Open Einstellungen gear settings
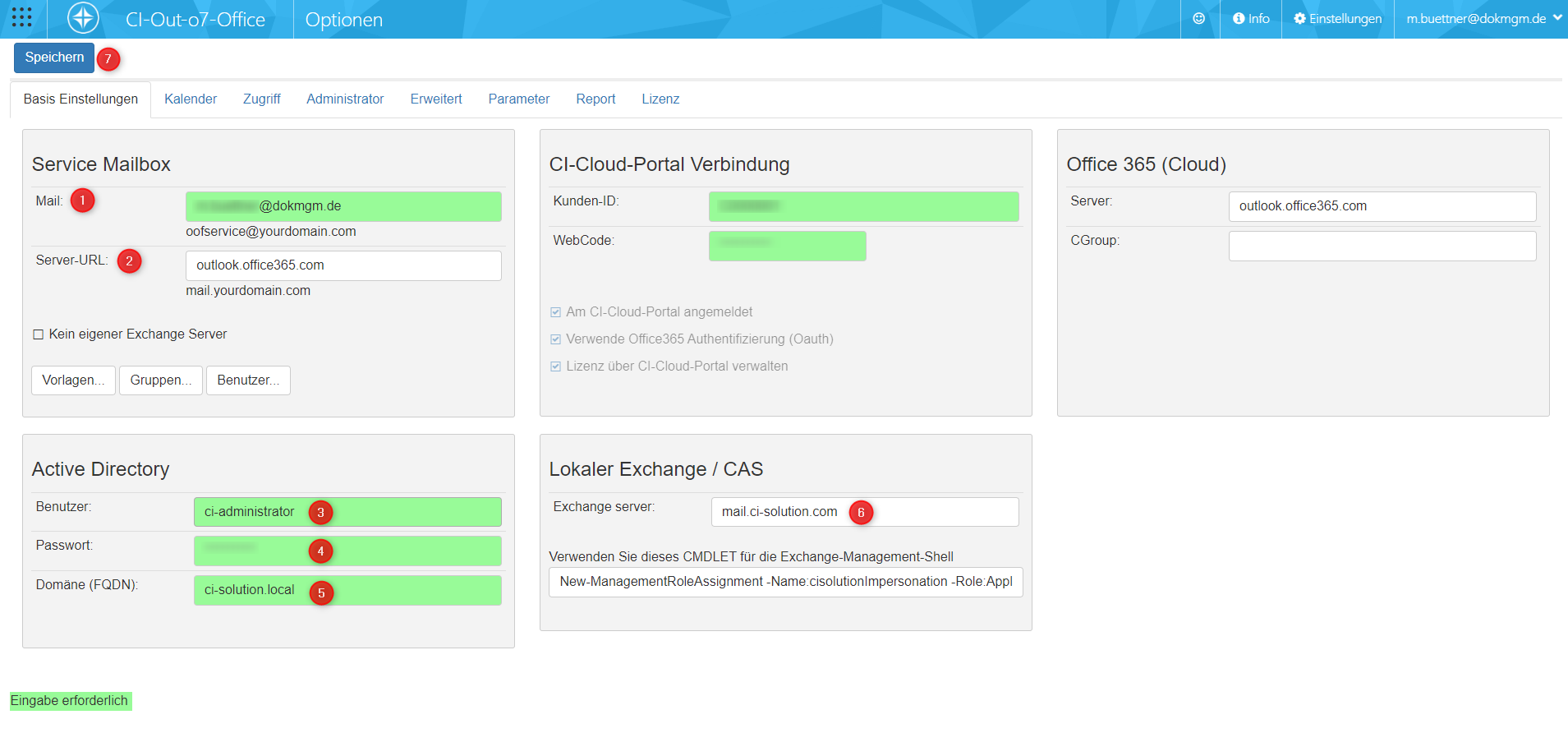This screenshot has height=733, width=1568. point(1337,19)
